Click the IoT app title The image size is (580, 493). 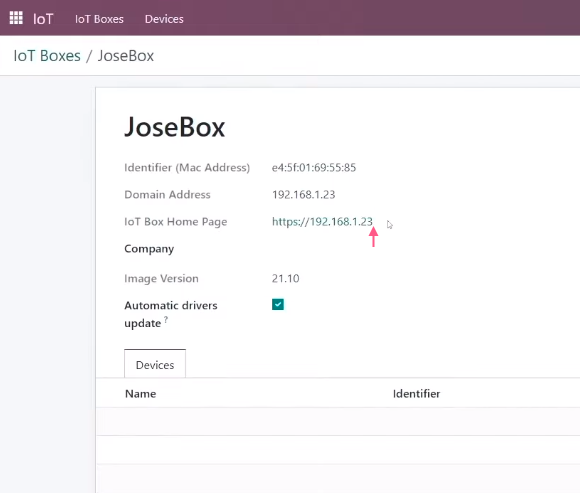point(43,19)
